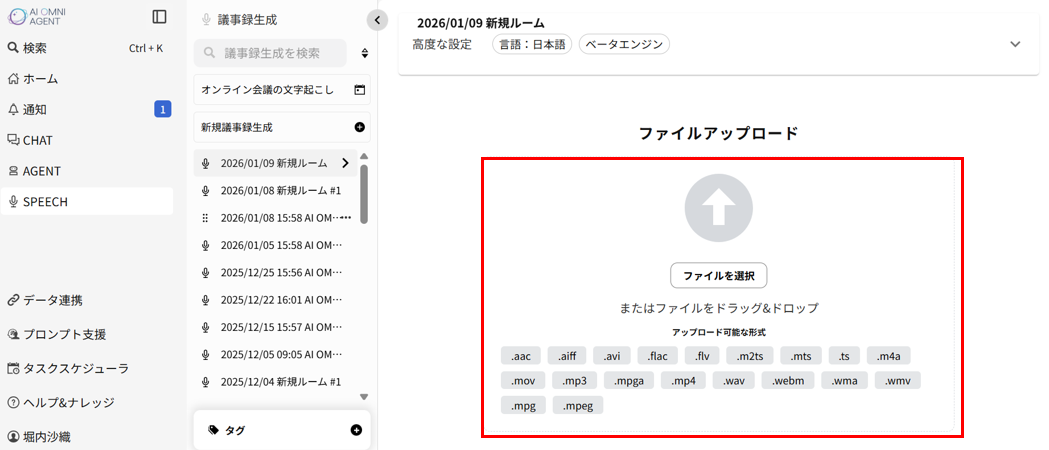Expand the 高度な設定 panel chevron
Image resolution: width=1049 pixels, height=450 pixels.
coord(1015,44)
